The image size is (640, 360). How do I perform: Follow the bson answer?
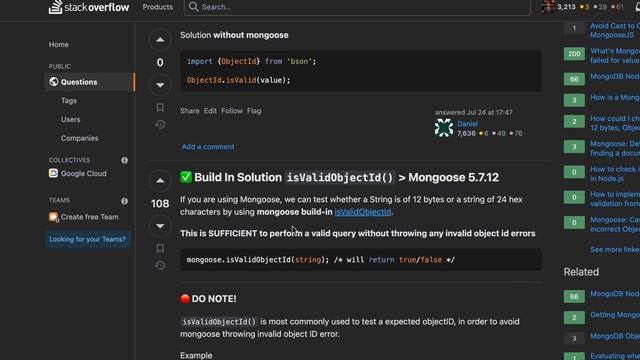pos(232,111)
